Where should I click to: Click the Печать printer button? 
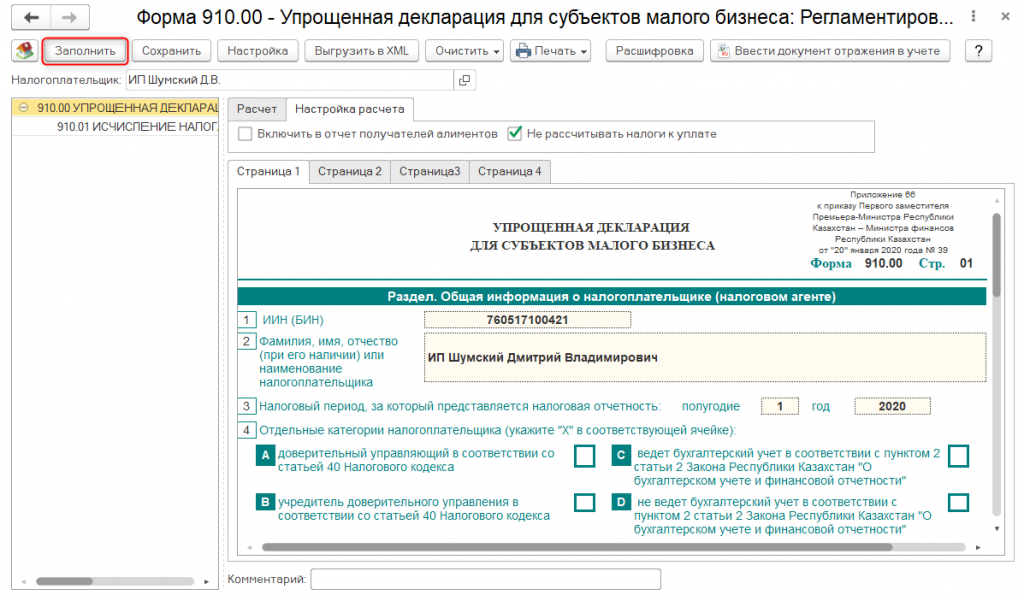click(x=551, y=51)
